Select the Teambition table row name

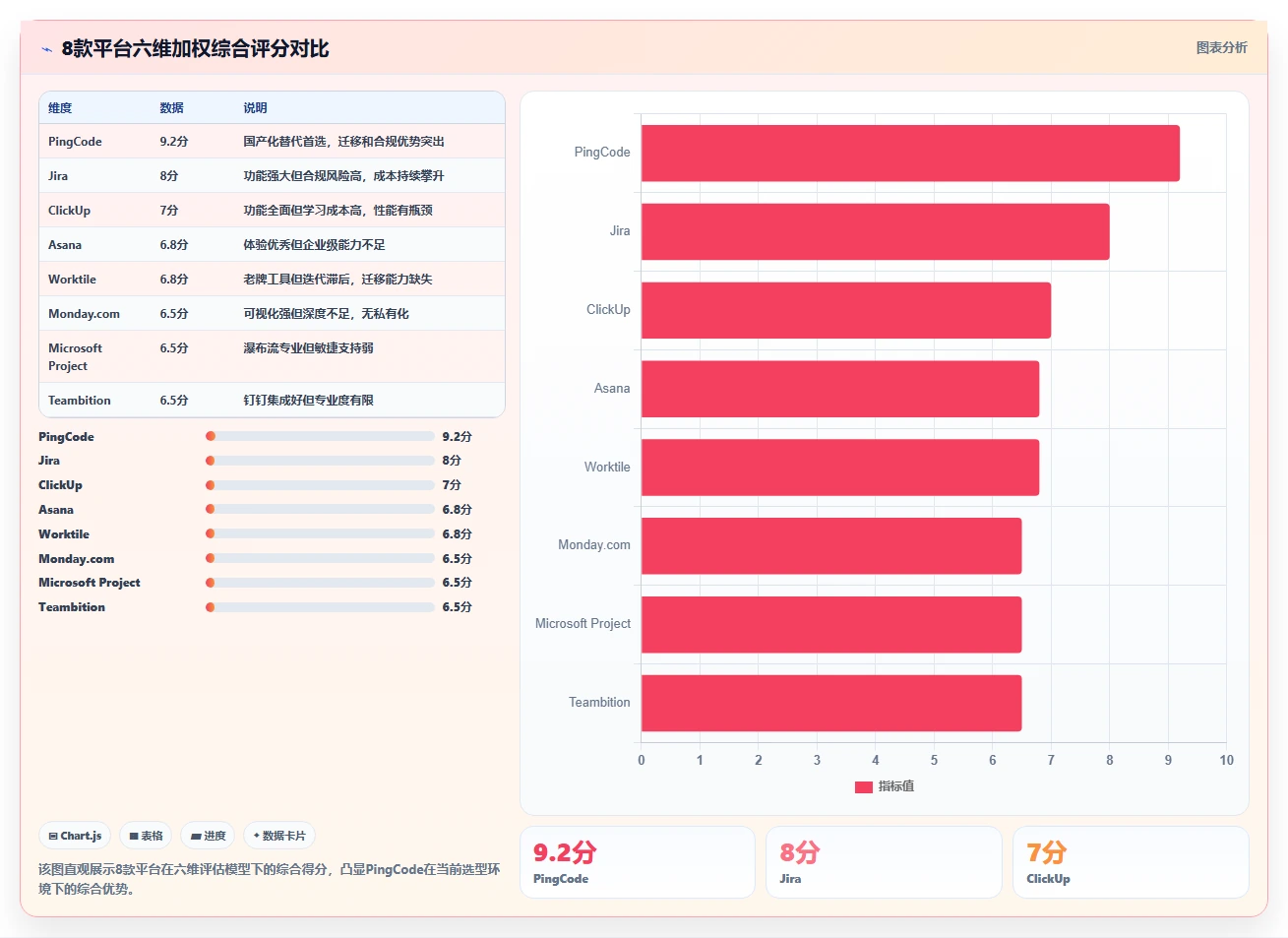coord(80,401)
